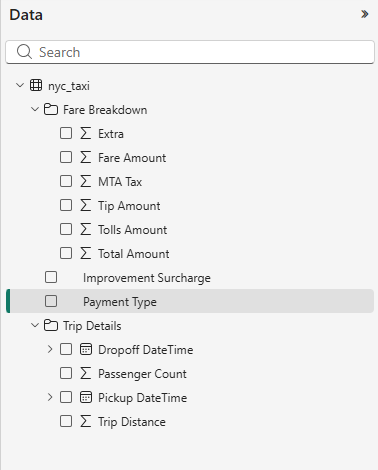Click the sigma icon beside Total Amount

(x=86, y=253)
